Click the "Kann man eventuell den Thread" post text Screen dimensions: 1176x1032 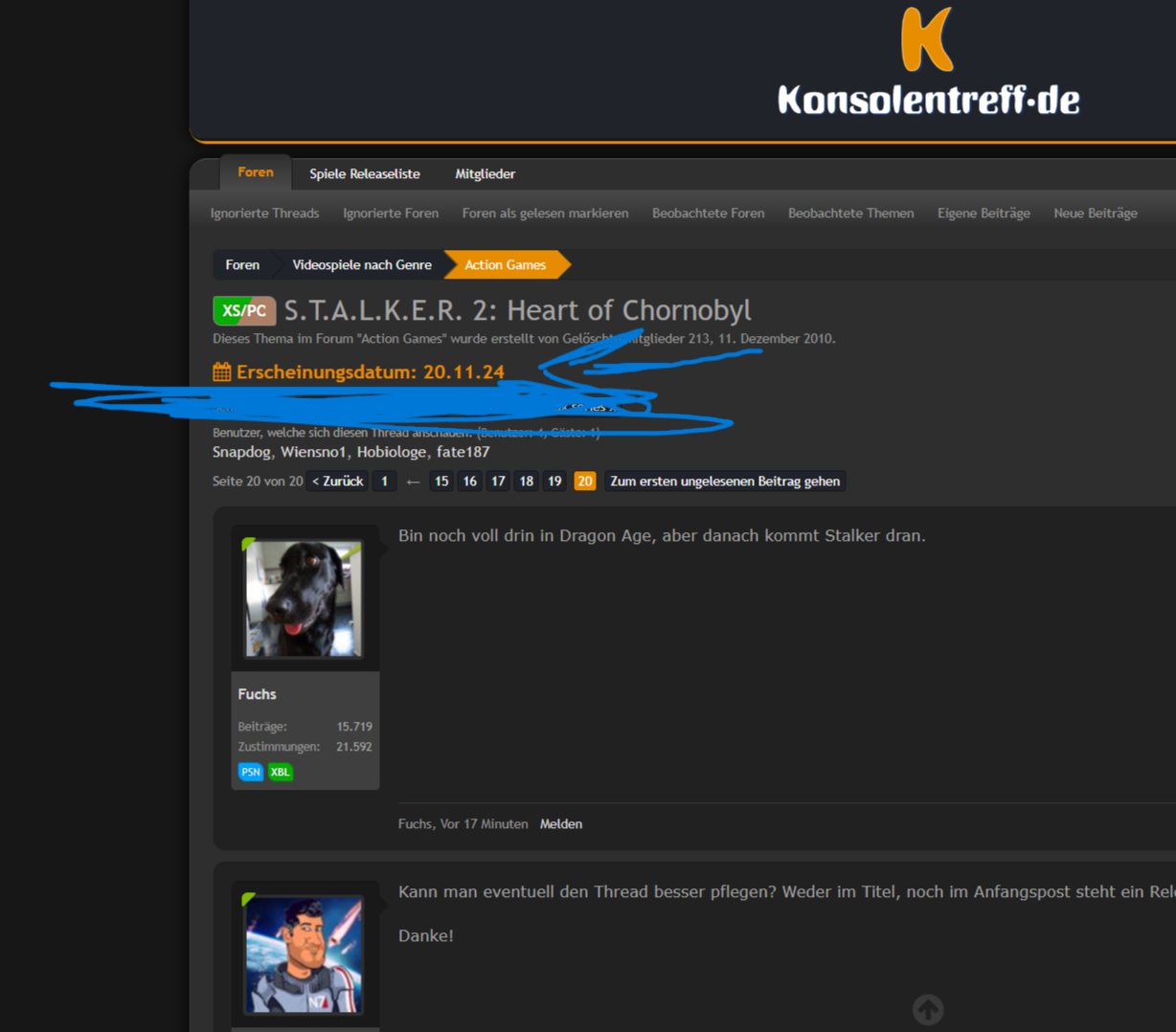coord(786,891)
